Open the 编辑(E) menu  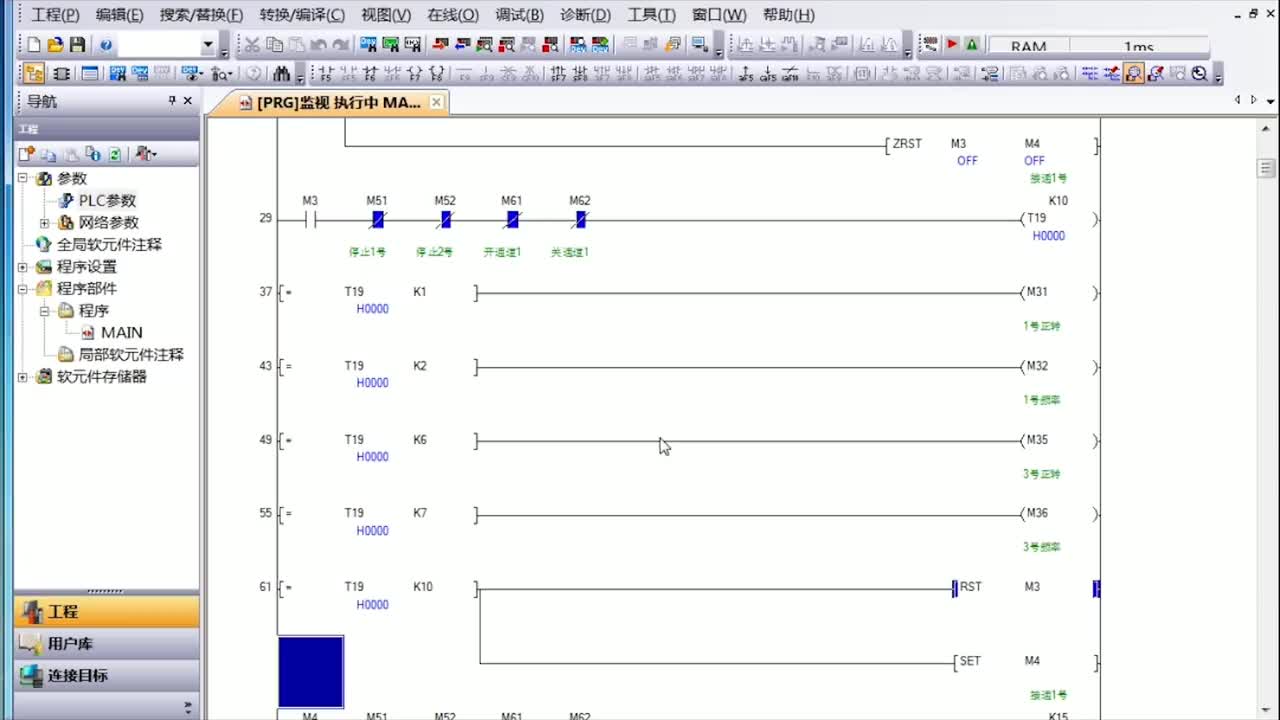pyautogui.click(x=119, y=15)
